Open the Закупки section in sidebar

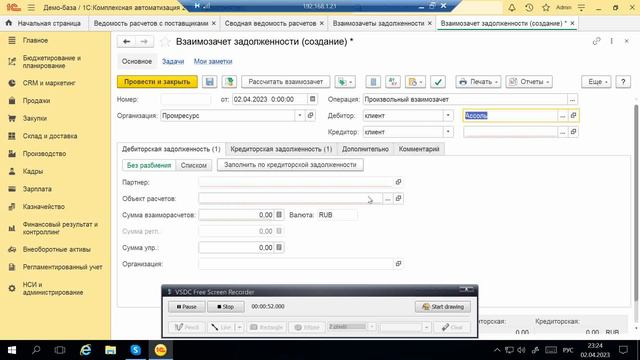click(34, 118)
